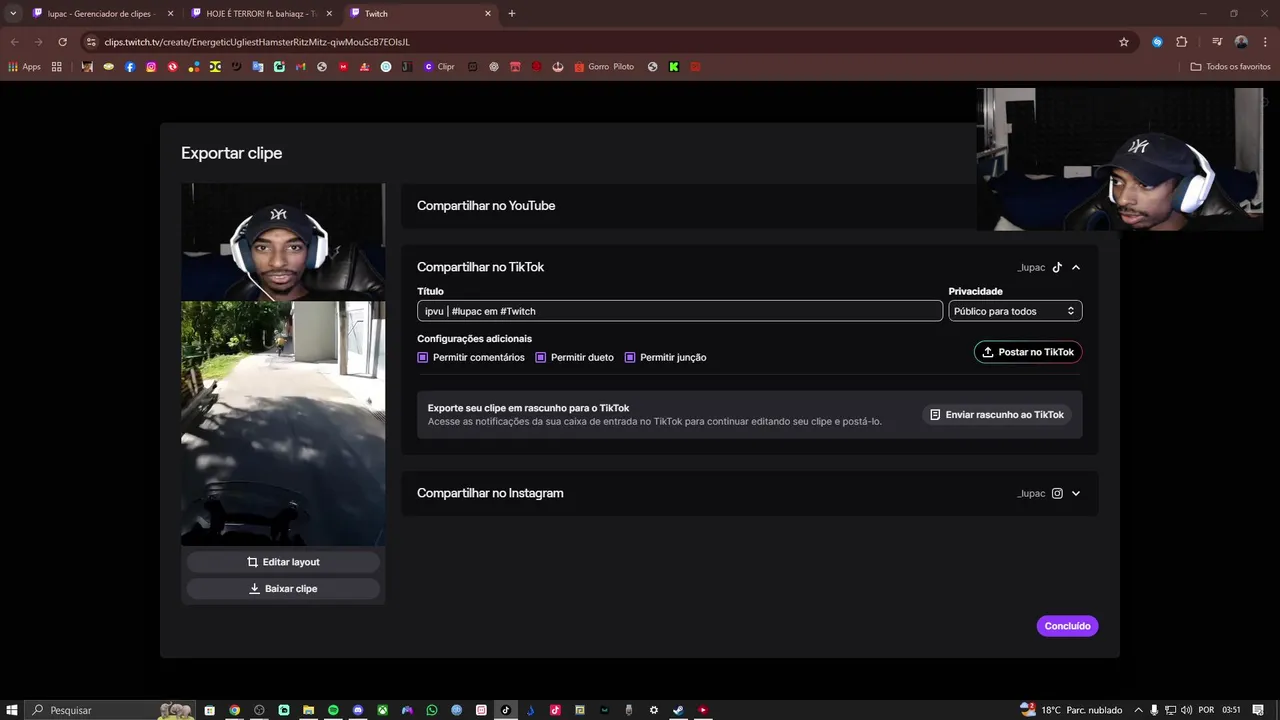
Task: Close the HOJE É TERROR! tab
Action: [329, 14]
